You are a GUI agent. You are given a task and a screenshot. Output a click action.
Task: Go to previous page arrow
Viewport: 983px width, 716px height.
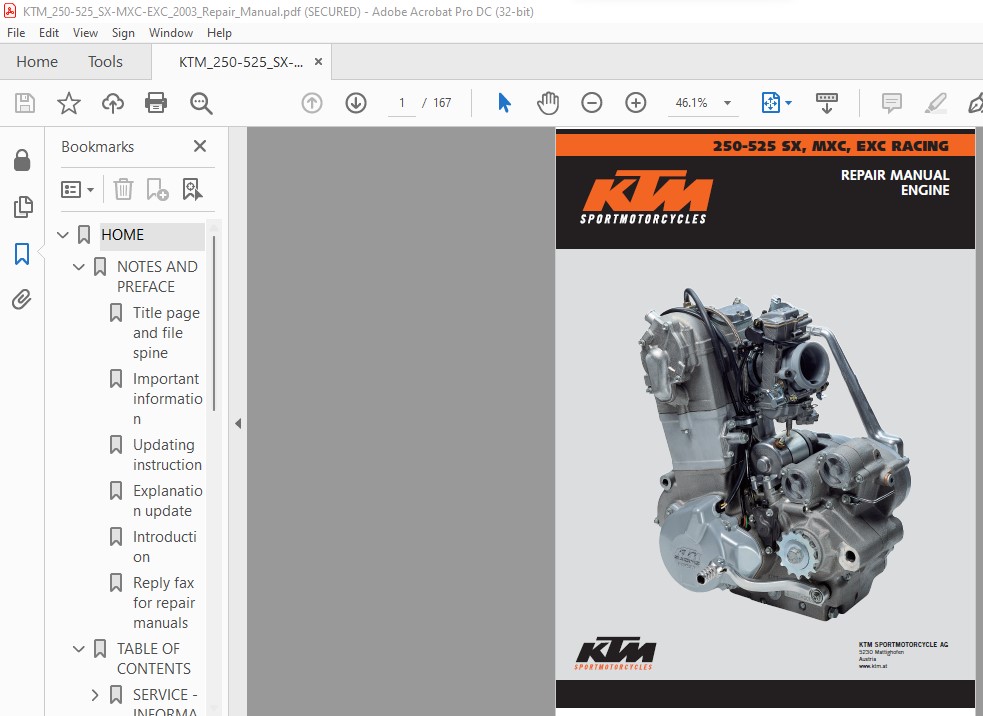pyautogui.click(x=312, y=103)
